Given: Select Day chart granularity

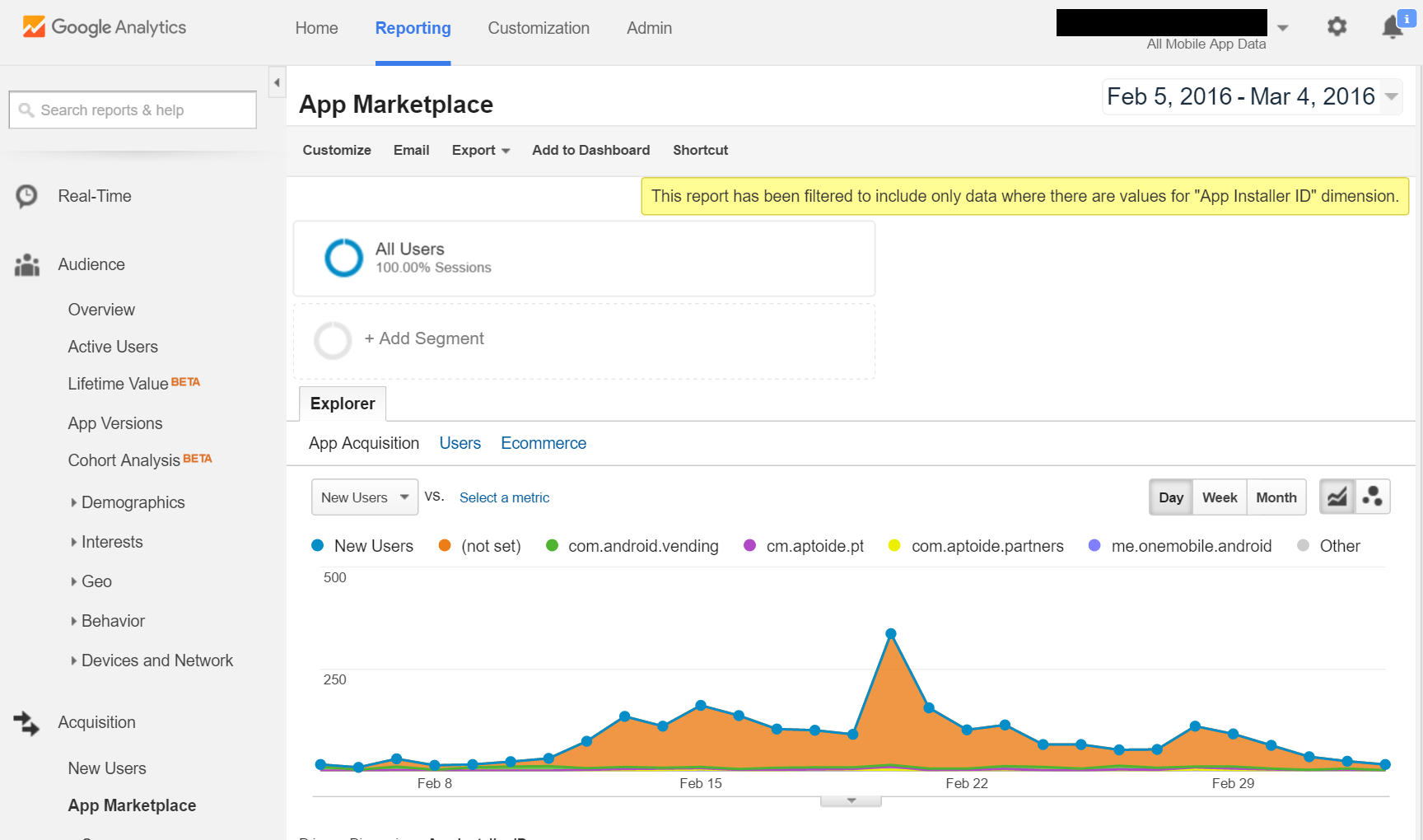Looking at the screenshot, I should pos(1170,497).
